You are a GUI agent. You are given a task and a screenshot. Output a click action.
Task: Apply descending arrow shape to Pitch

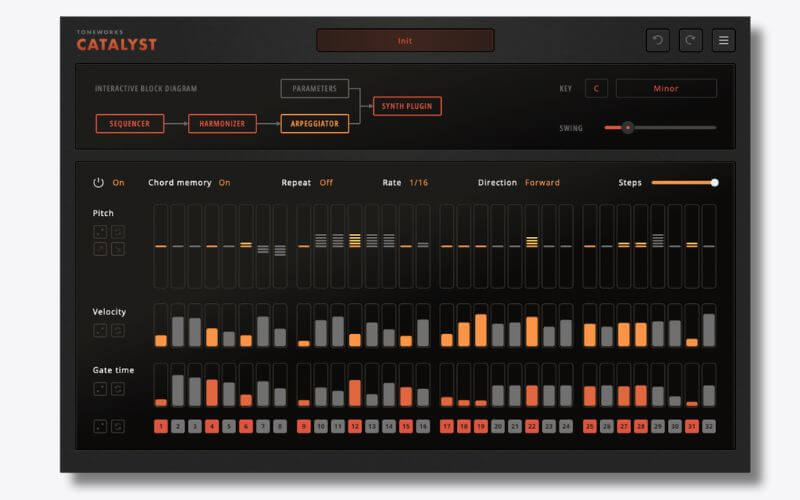click(x=118, y=249)
